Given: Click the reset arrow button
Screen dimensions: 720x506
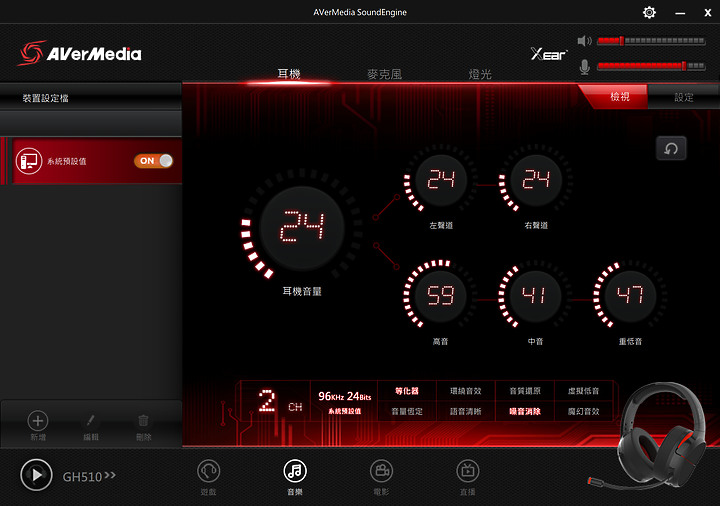Looking at the screenshot, I should 671,148.
